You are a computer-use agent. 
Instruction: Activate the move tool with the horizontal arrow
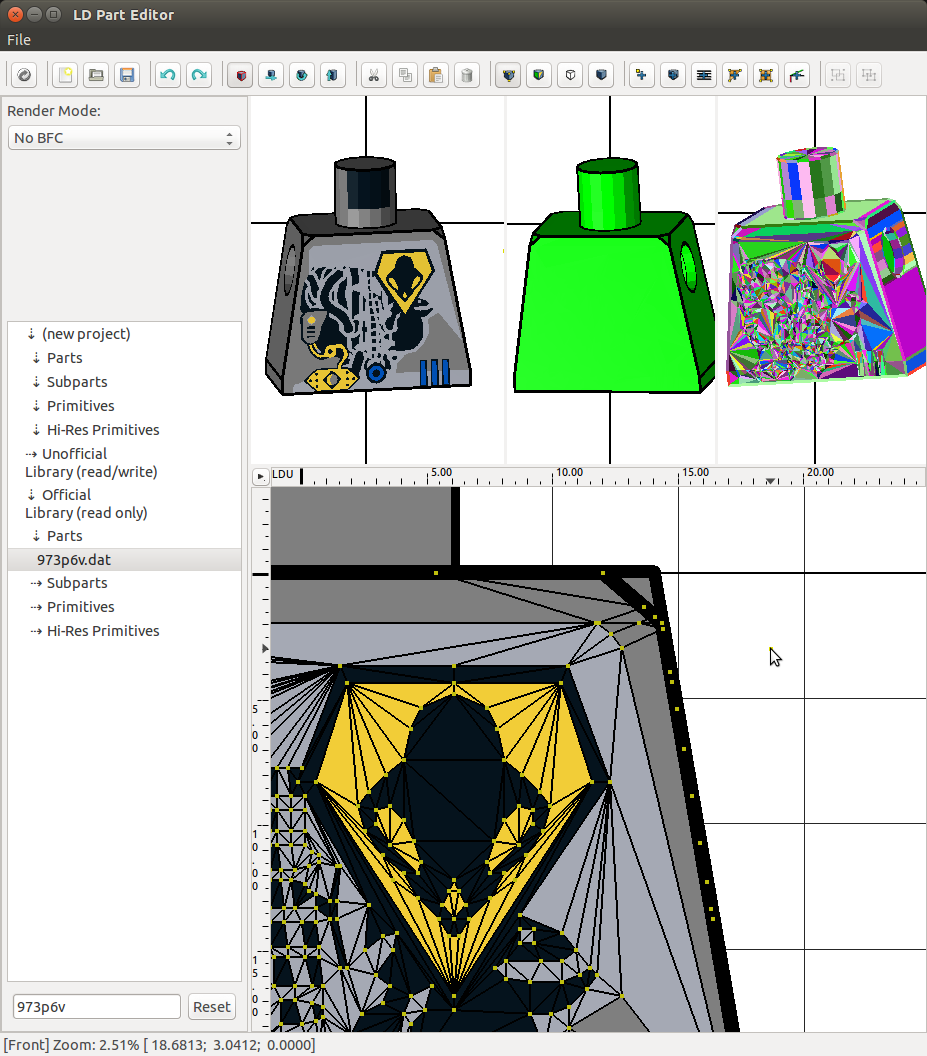point(271,75)
